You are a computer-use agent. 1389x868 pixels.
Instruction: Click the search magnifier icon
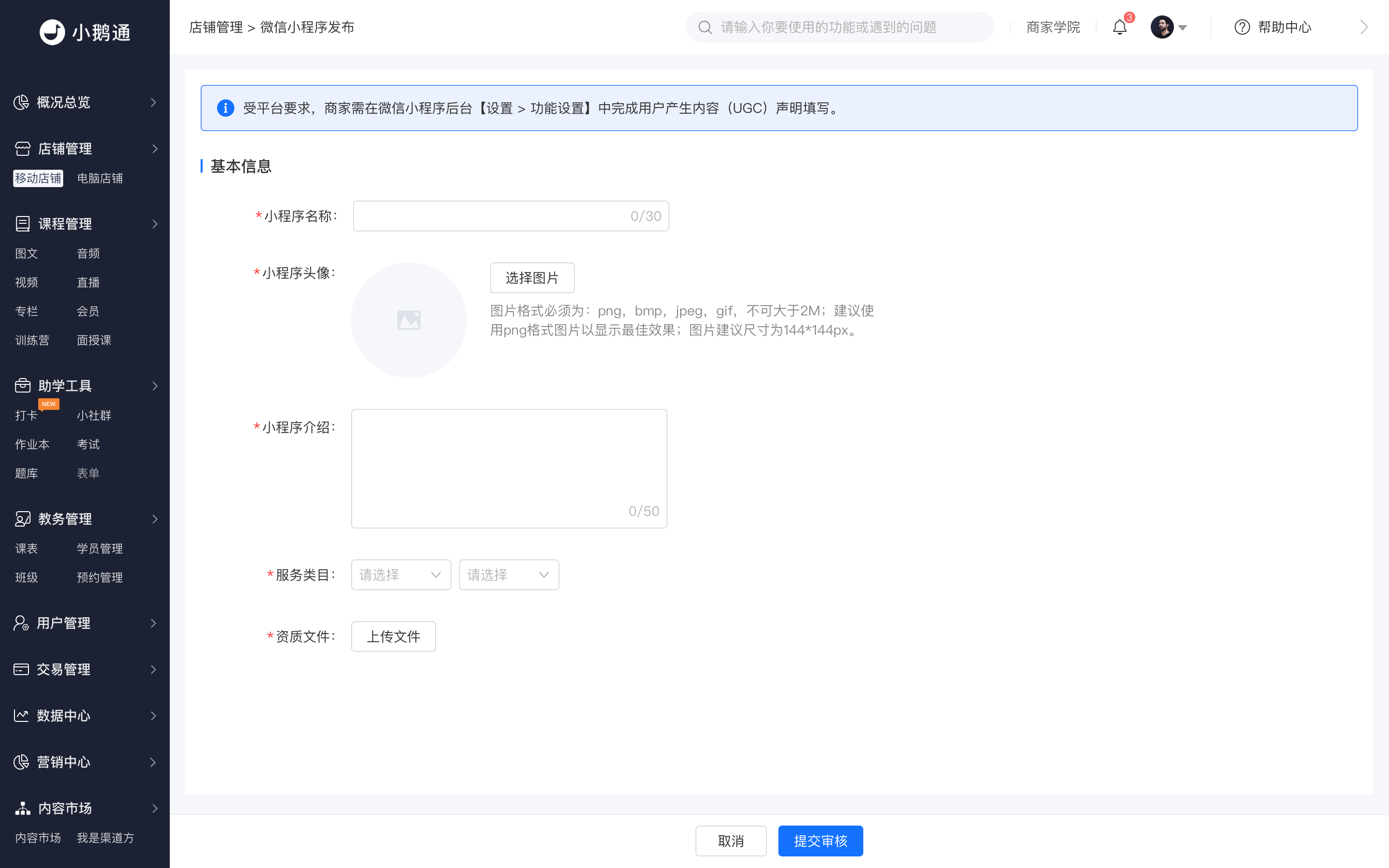705,27
